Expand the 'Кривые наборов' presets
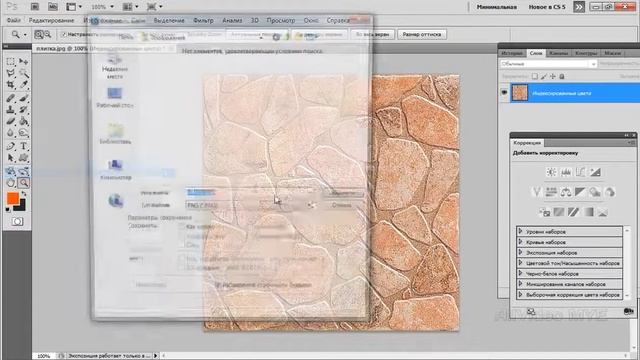This screenshot has width=640, height=360. (x=520, y=242)
